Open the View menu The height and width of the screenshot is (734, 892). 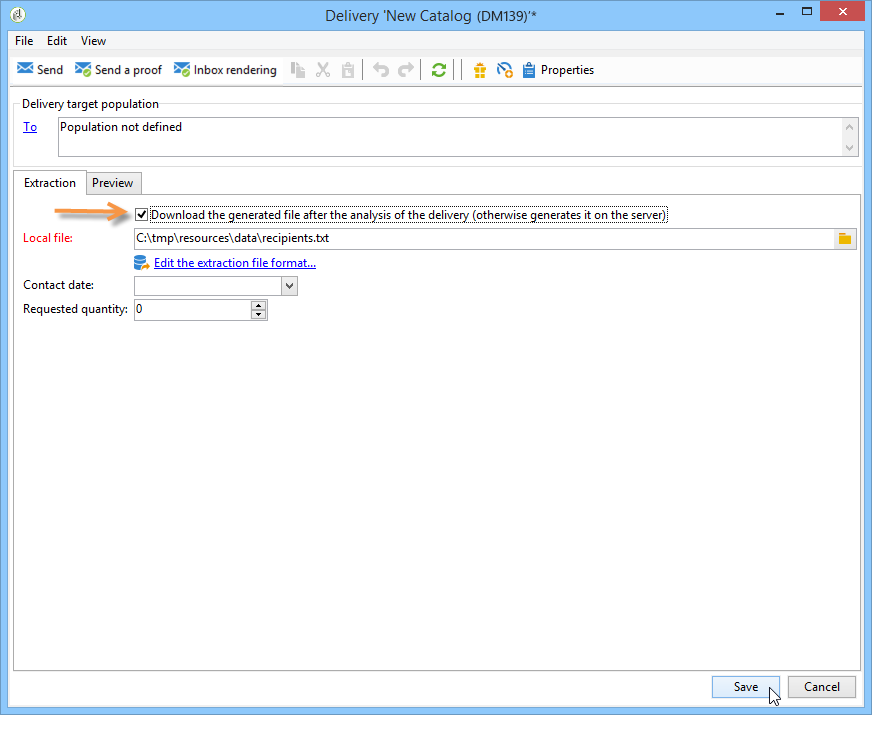click(93, 41)
